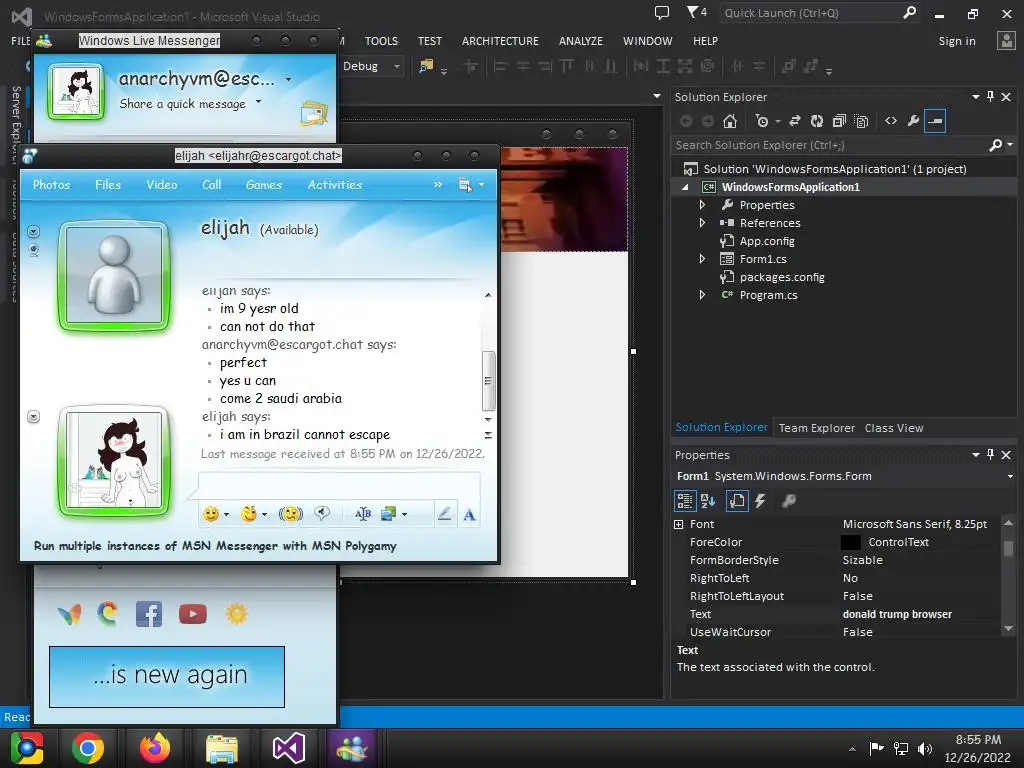Open the email inbox icon in Messenger
The height and width of the screenshot is (768, 1024).
point(314,114)
